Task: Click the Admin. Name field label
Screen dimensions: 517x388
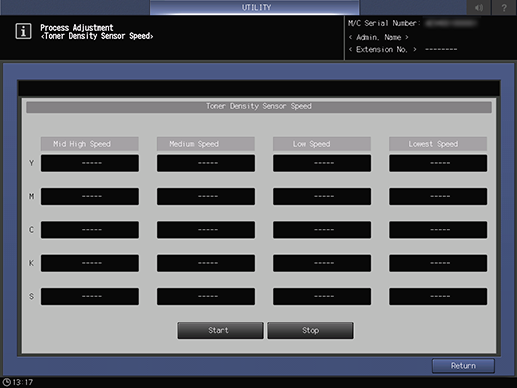Action: click(378, 37)
